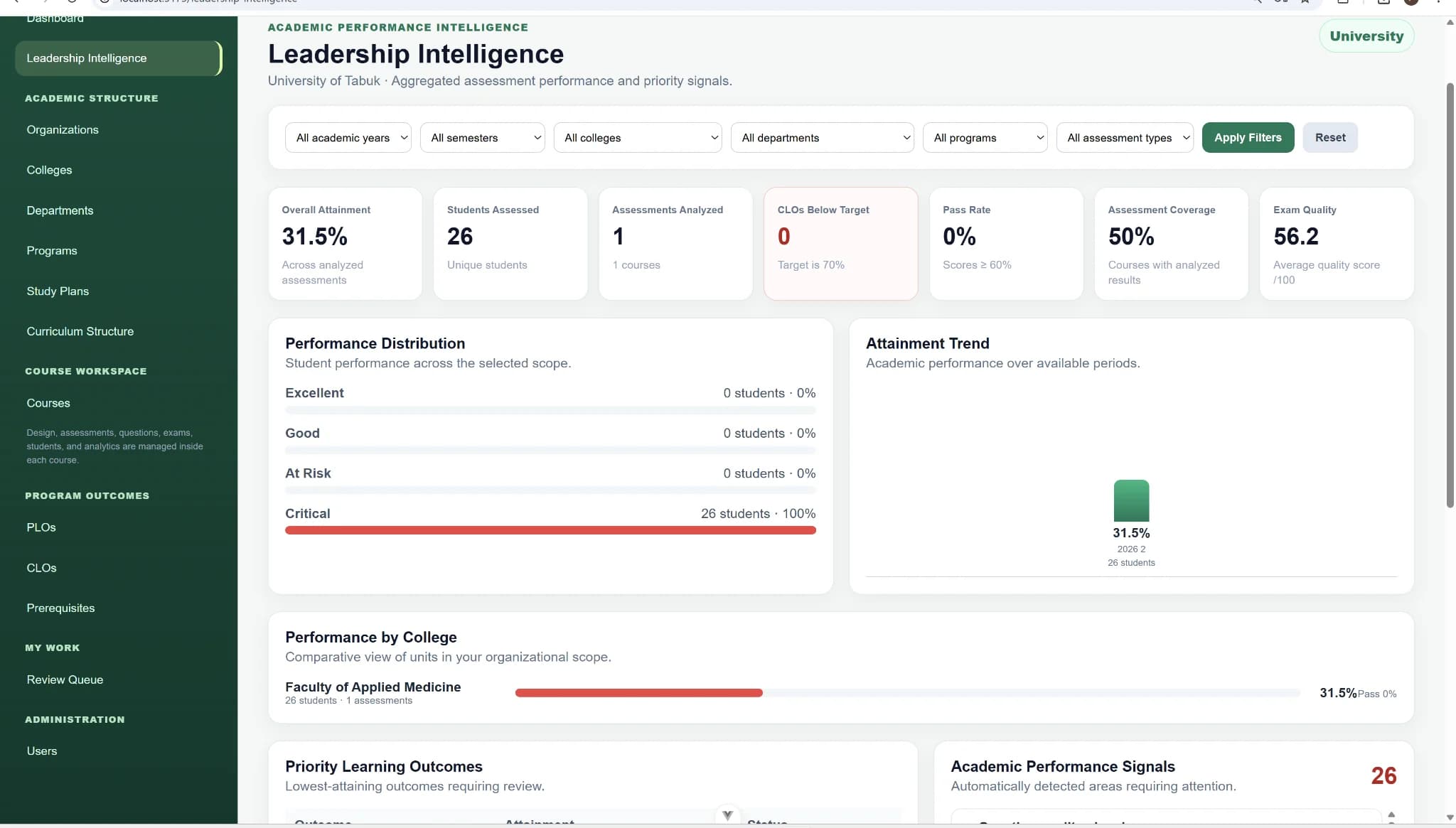
Task: Open the All assessment types dropdown
Action: pos(1125,138)
